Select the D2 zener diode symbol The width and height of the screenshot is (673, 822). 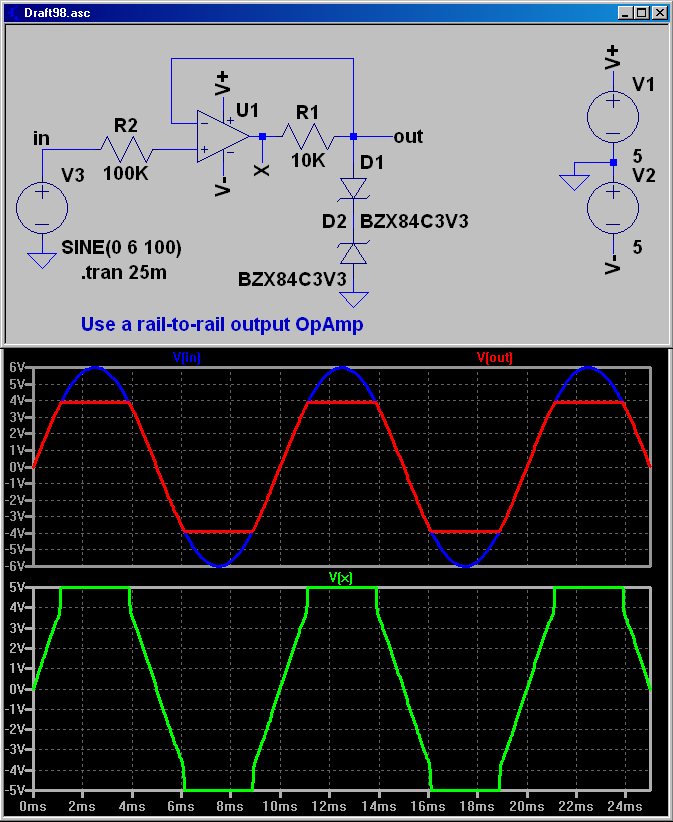coord(353,253)
